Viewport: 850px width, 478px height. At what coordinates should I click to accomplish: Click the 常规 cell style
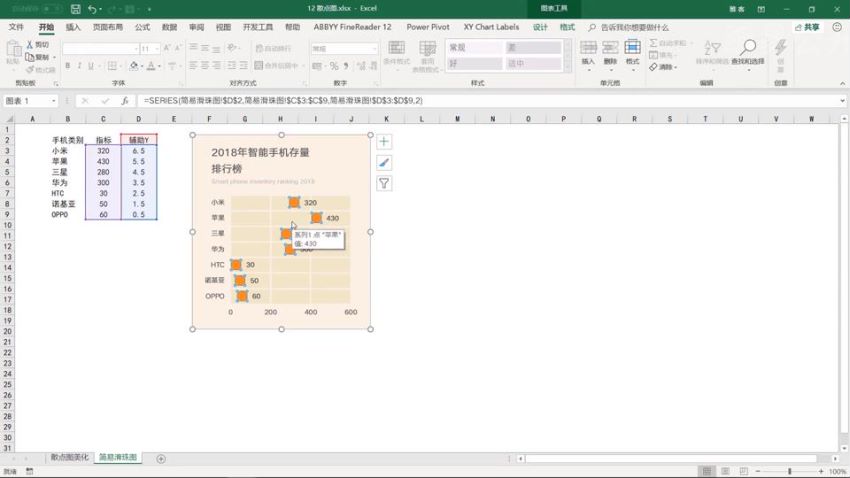(x=474, y=48)
